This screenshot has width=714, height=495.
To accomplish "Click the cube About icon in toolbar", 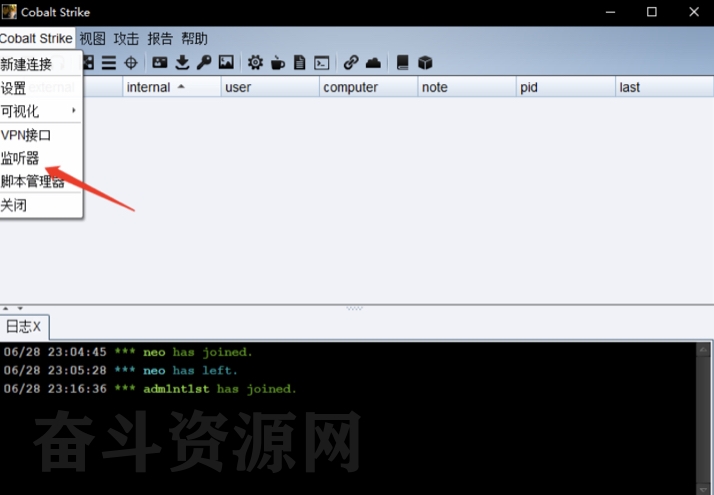I will (425, 63).
